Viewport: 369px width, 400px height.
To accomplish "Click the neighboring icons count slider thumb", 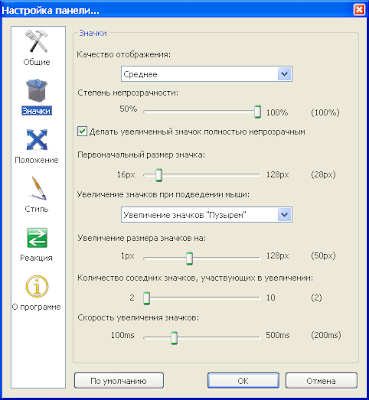I will click(x=146, y=298).
